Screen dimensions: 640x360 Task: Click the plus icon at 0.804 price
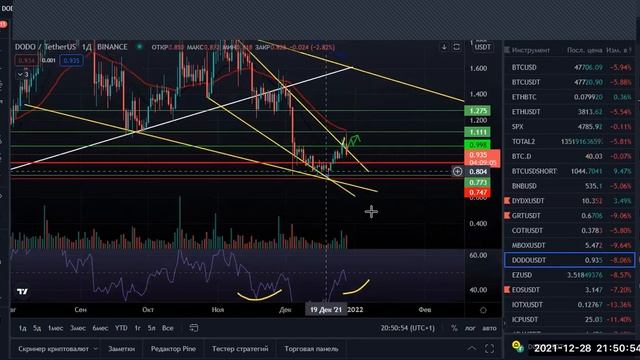[x=457, y=171]
